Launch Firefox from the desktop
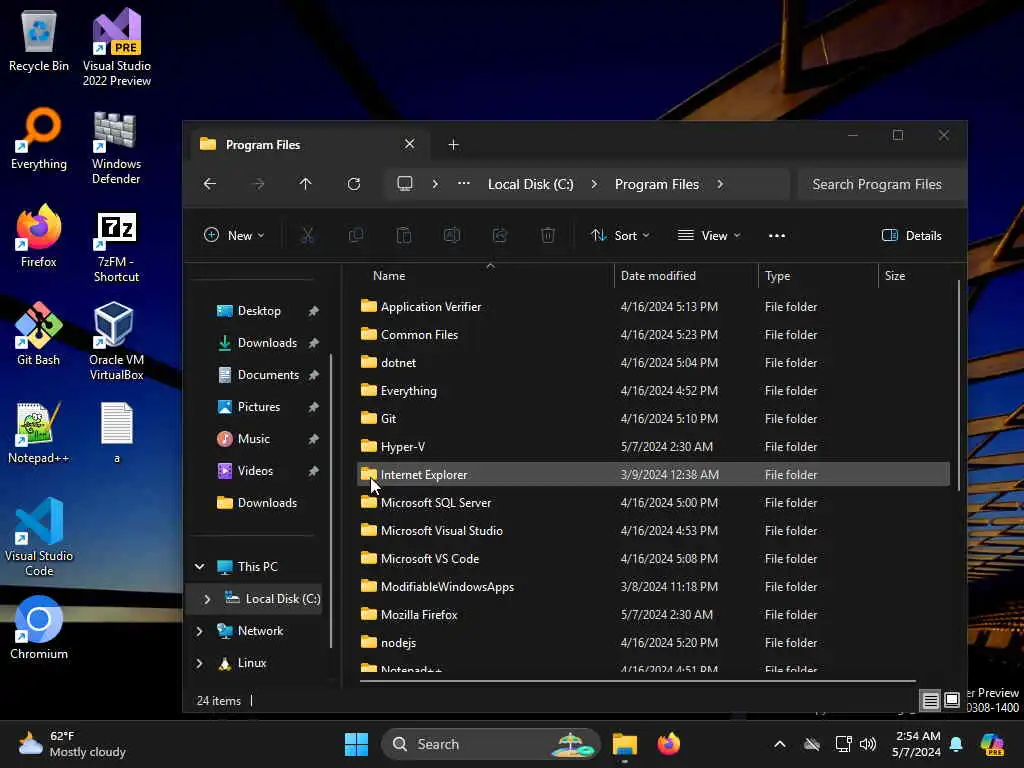This screenshot has height=768, width=1024. coord(39,236)
